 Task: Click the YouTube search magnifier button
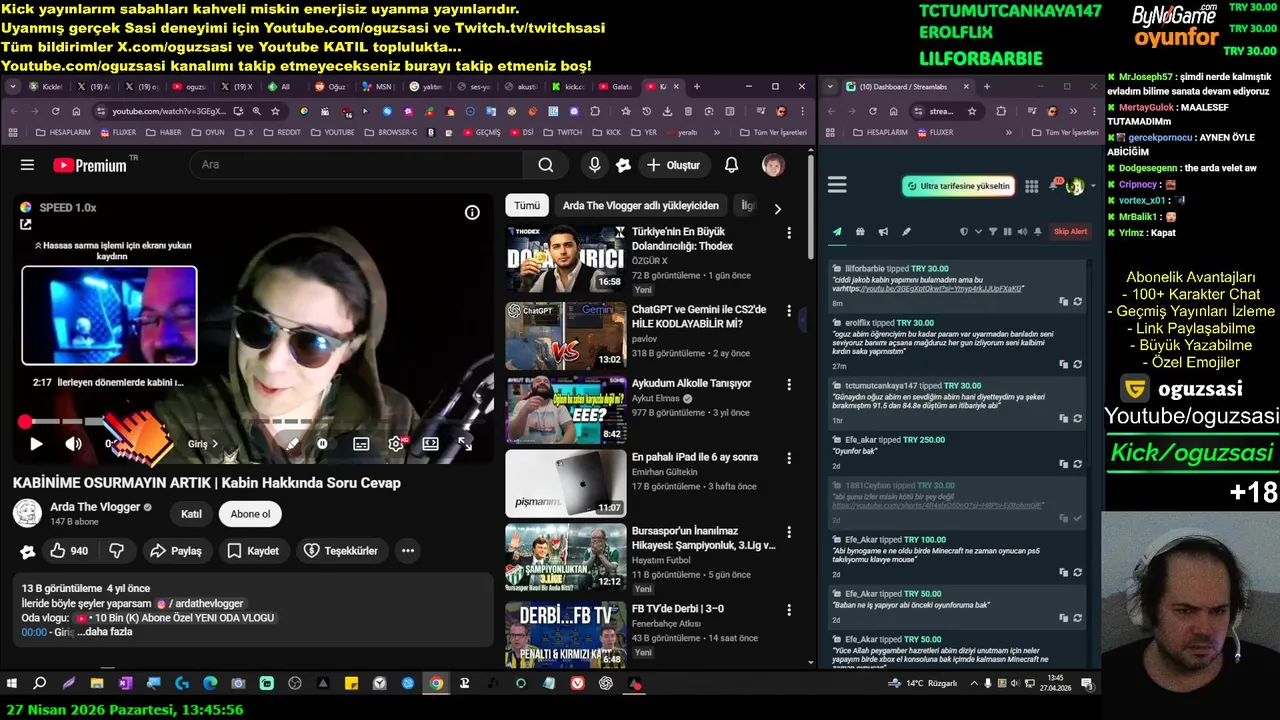[x=545, y=165]
